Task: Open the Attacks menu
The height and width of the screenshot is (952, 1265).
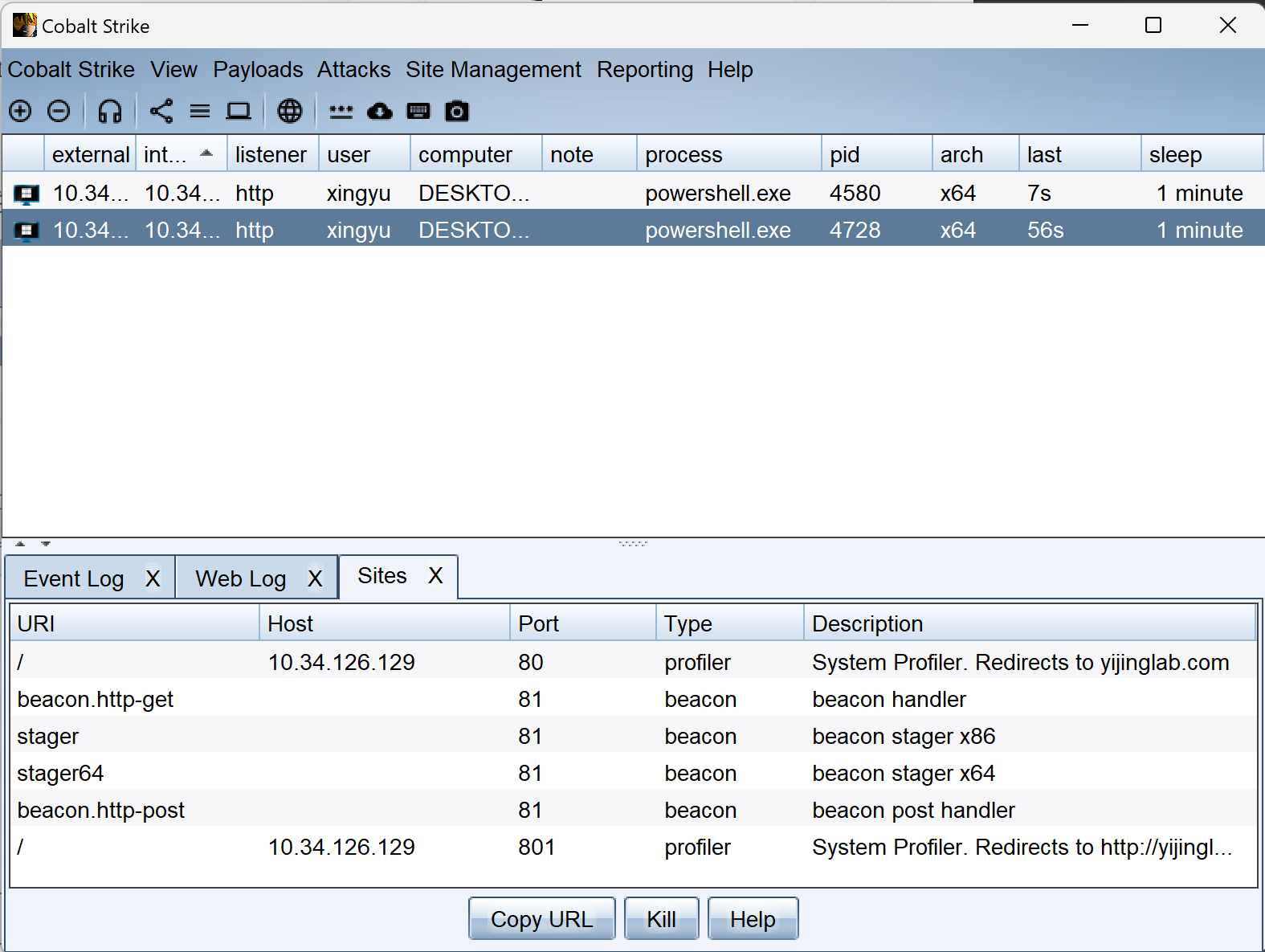Action: click(353, 70)
